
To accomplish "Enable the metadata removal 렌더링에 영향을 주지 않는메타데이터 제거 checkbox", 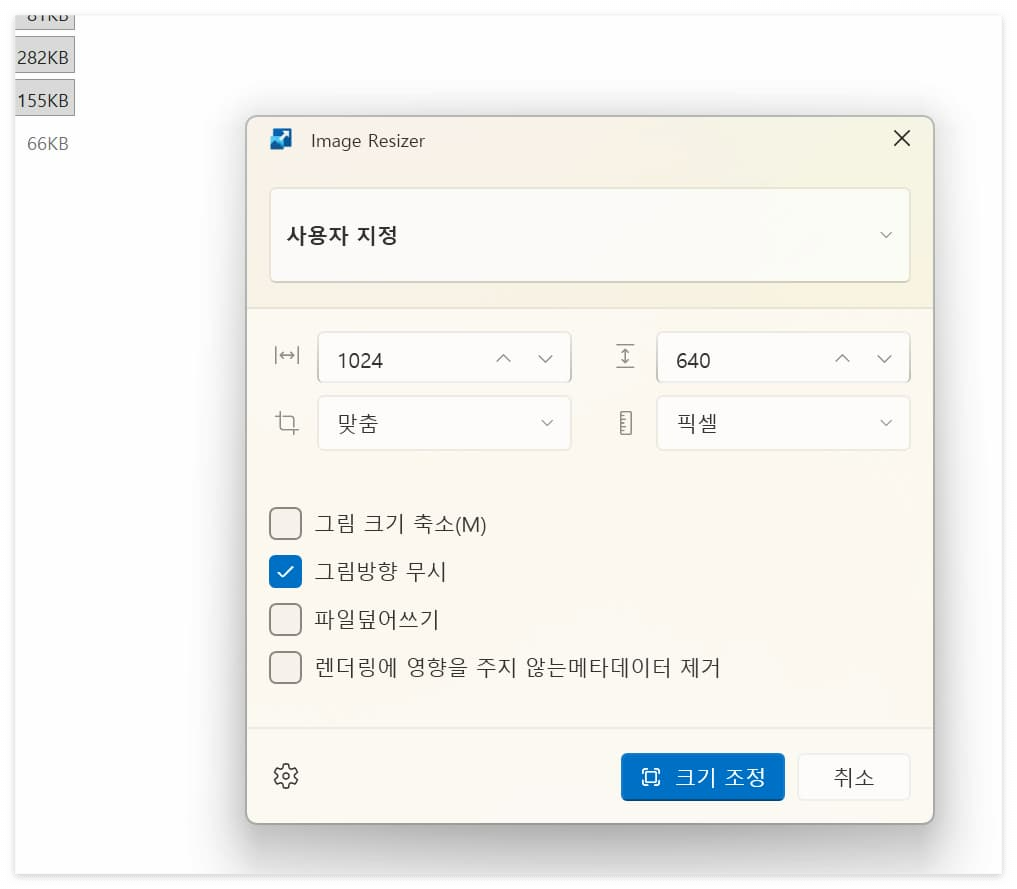I will (x=285, y=667).
